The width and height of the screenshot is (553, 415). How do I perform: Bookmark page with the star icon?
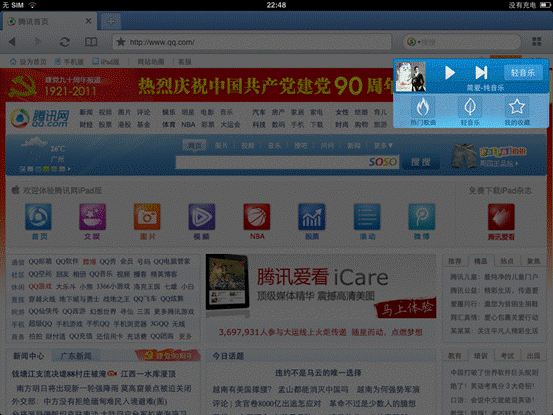click(121, 42)
